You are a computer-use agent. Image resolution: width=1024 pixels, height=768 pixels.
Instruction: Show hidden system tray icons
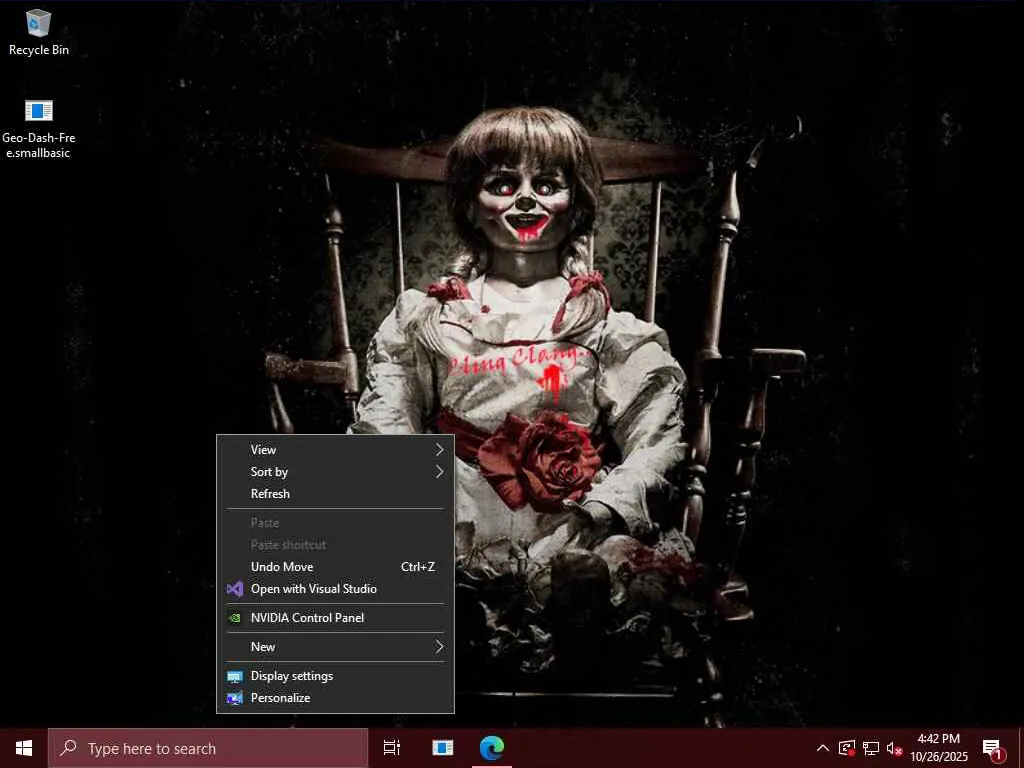pos(823,748)
